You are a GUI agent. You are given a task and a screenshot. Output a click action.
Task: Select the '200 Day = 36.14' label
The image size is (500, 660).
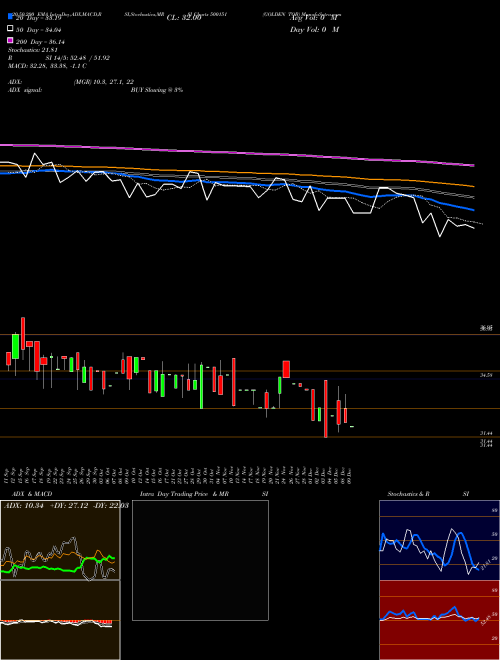point(40,42)
